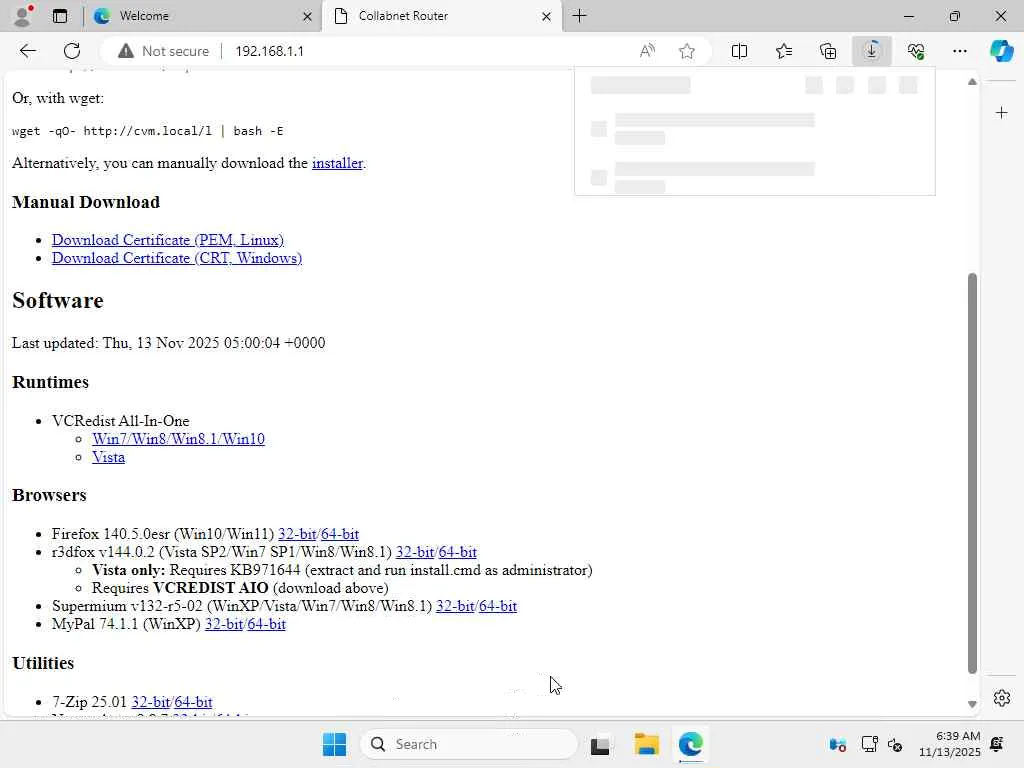Screen dimensions: 1024x768
Task: Open the Windows Start menu
Action: (x=334, y=744)
